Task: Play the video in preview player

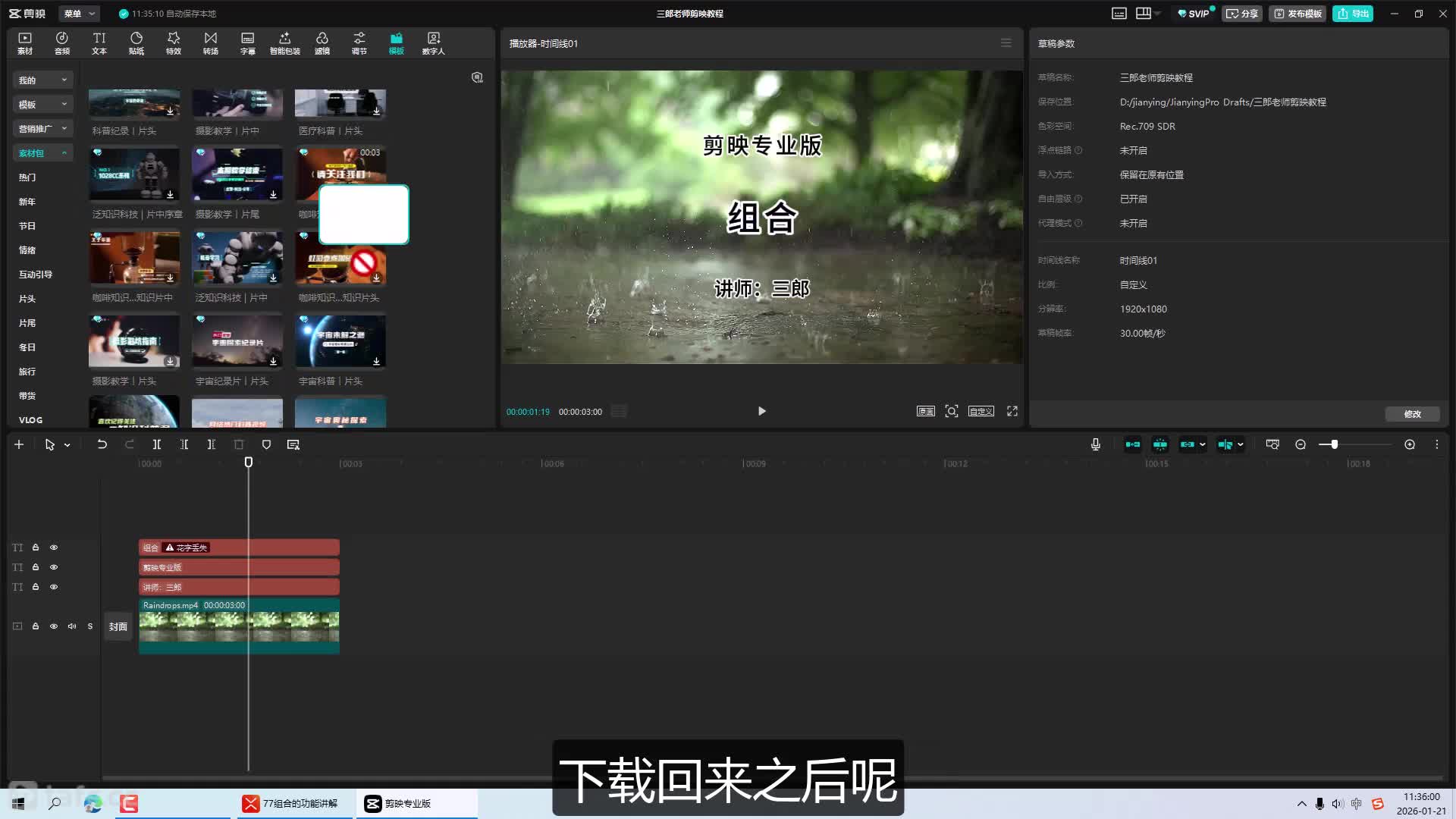Action: click(x=761, y=411)
